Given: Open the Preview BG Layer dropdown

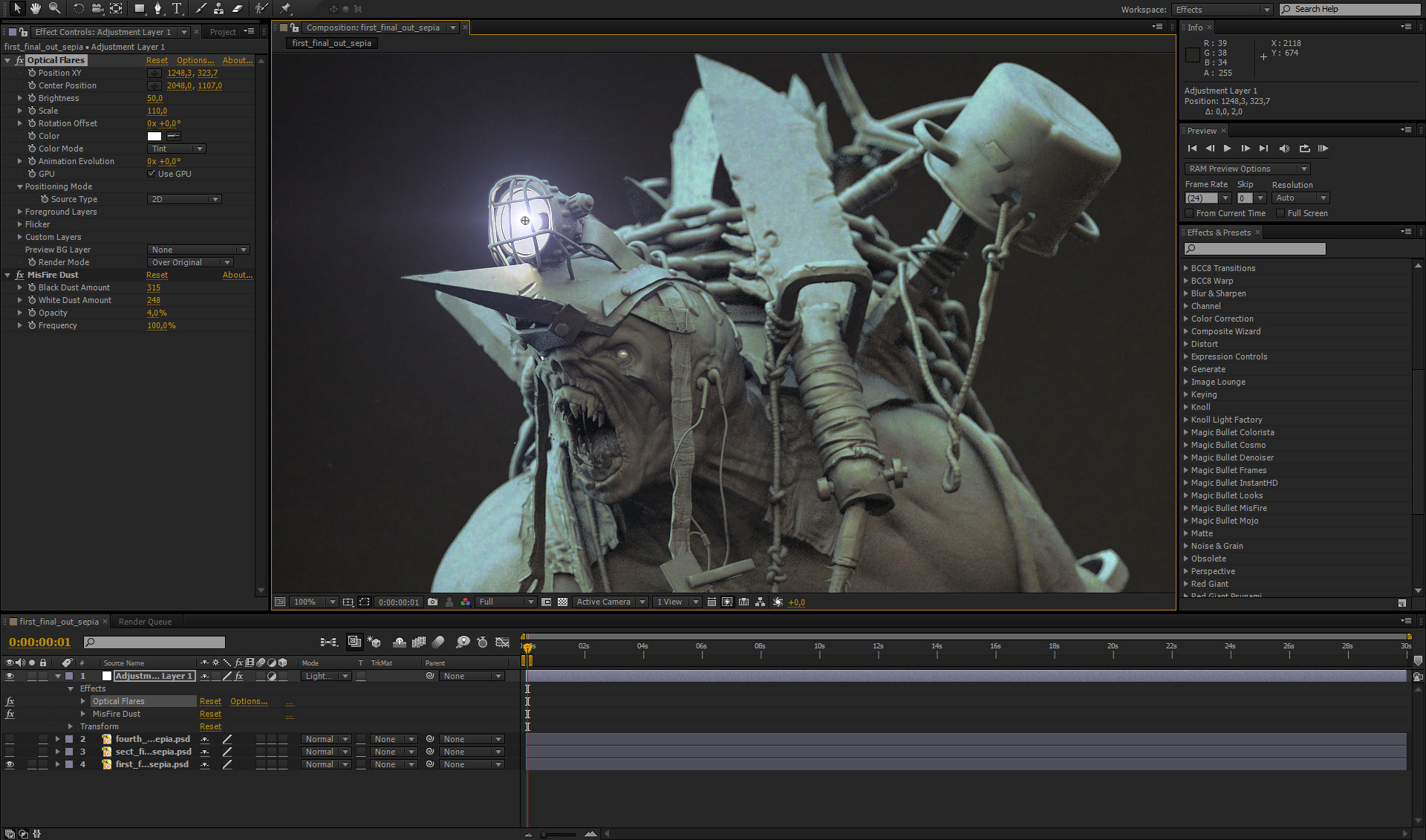Looking at the screenshot, I should (x=198, y=250).
